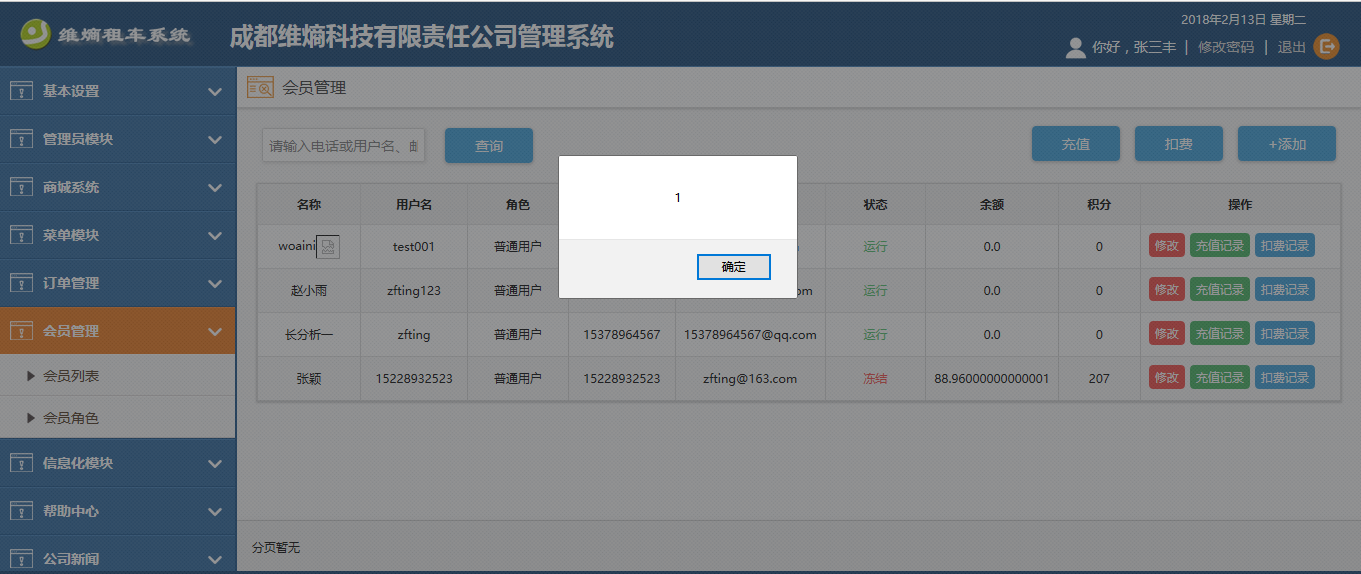Click 扣费记录 in the zfting123 row
This screenshot has height=574, width=1361.
point(1285,289)
